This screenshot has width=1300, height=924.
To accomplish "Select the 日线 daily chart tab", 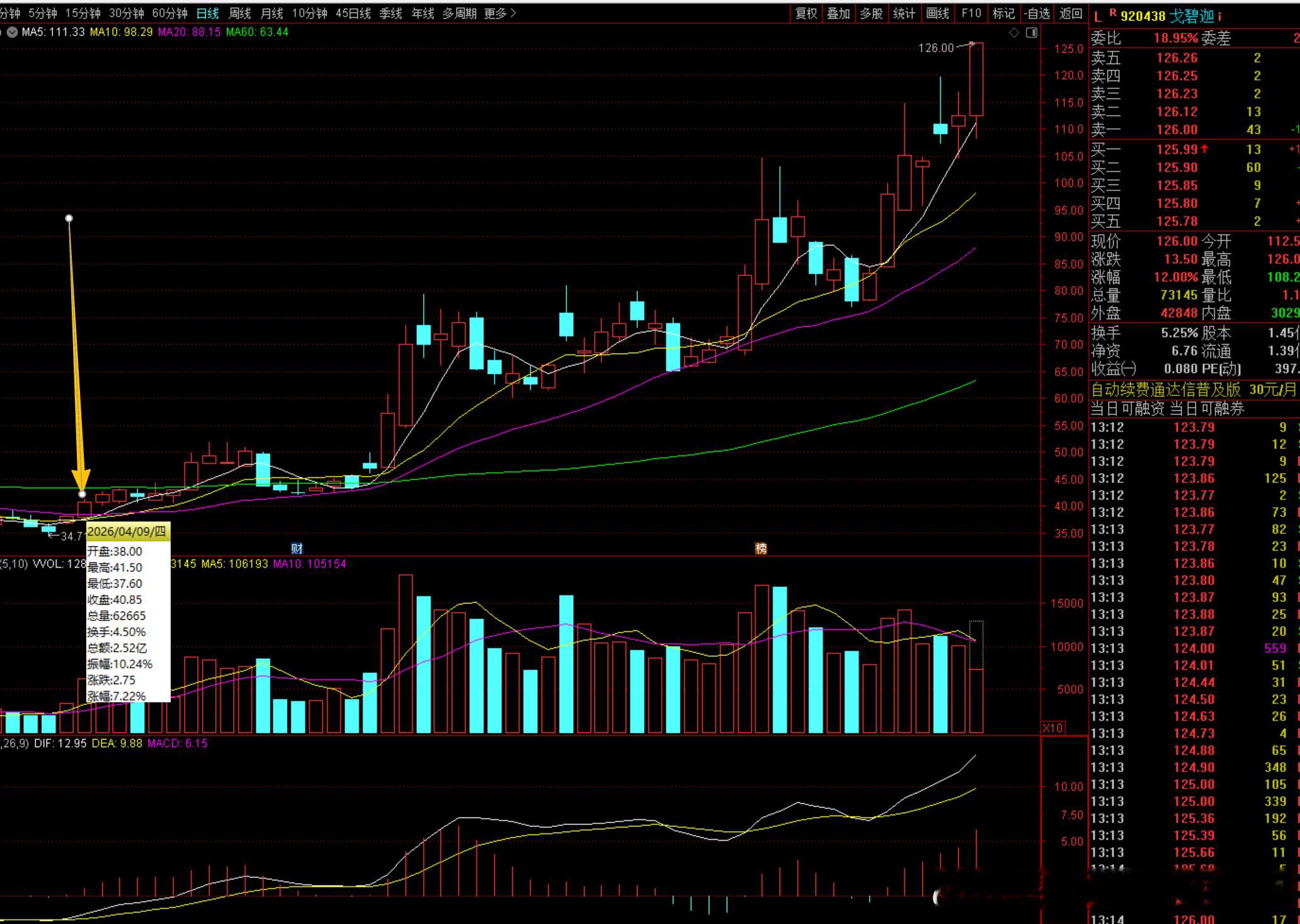I will click(208, 13).
